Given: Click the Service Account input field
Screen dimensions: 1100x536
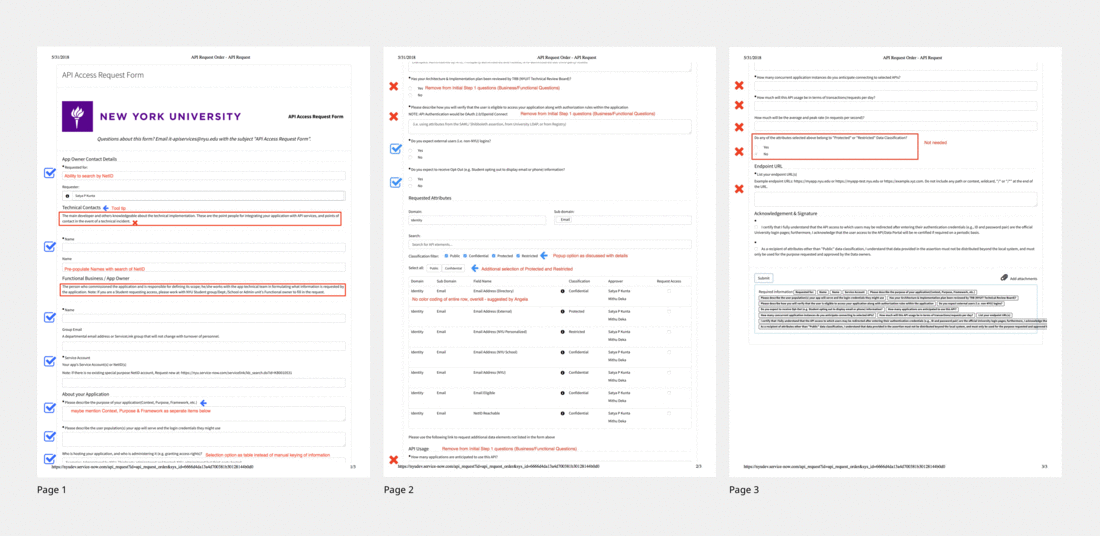Looking at the screenshot, I should 203,383.
